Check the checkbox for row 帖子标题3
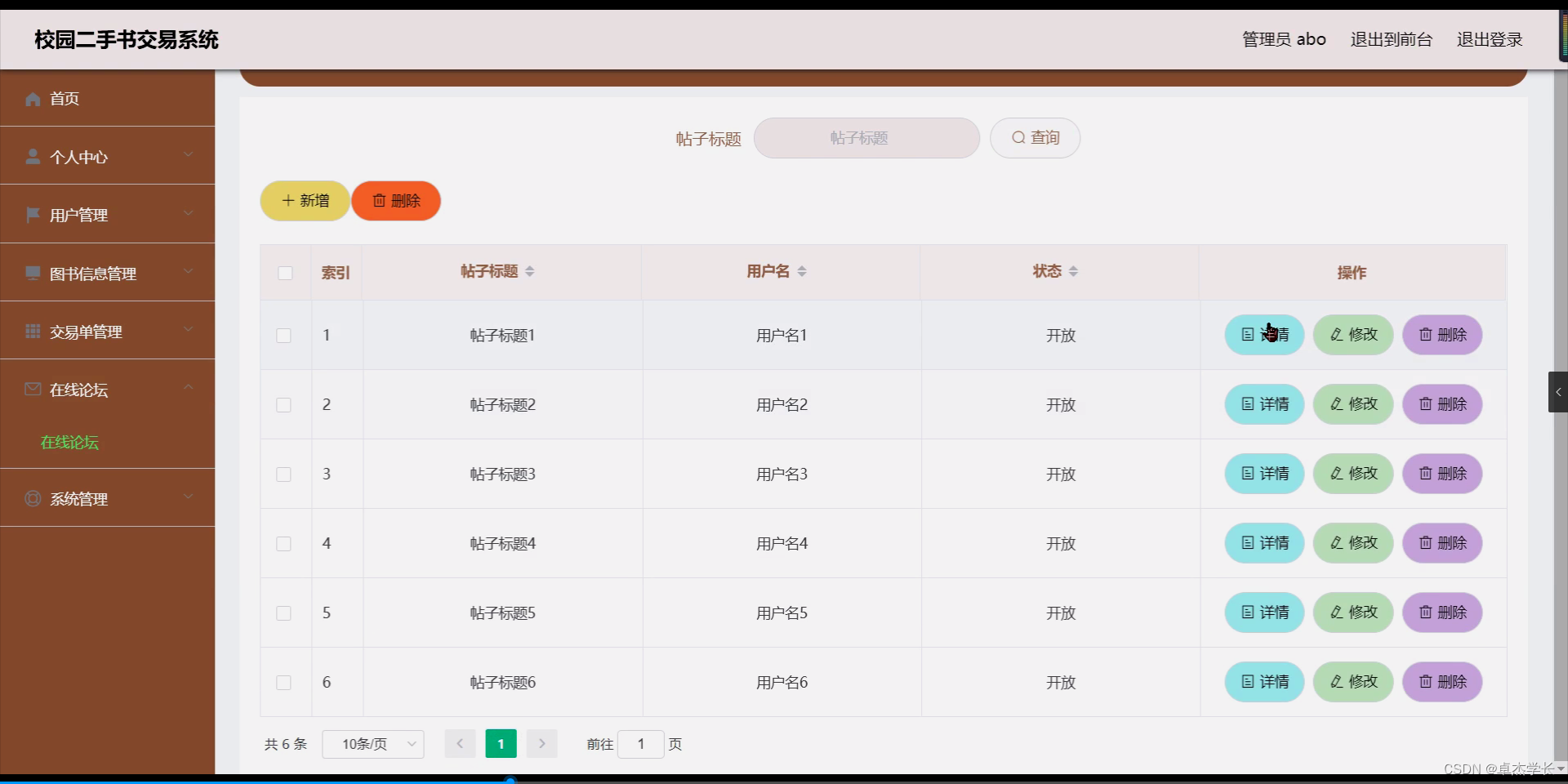Screen dimensions: 1568x784 pos(283,474)
